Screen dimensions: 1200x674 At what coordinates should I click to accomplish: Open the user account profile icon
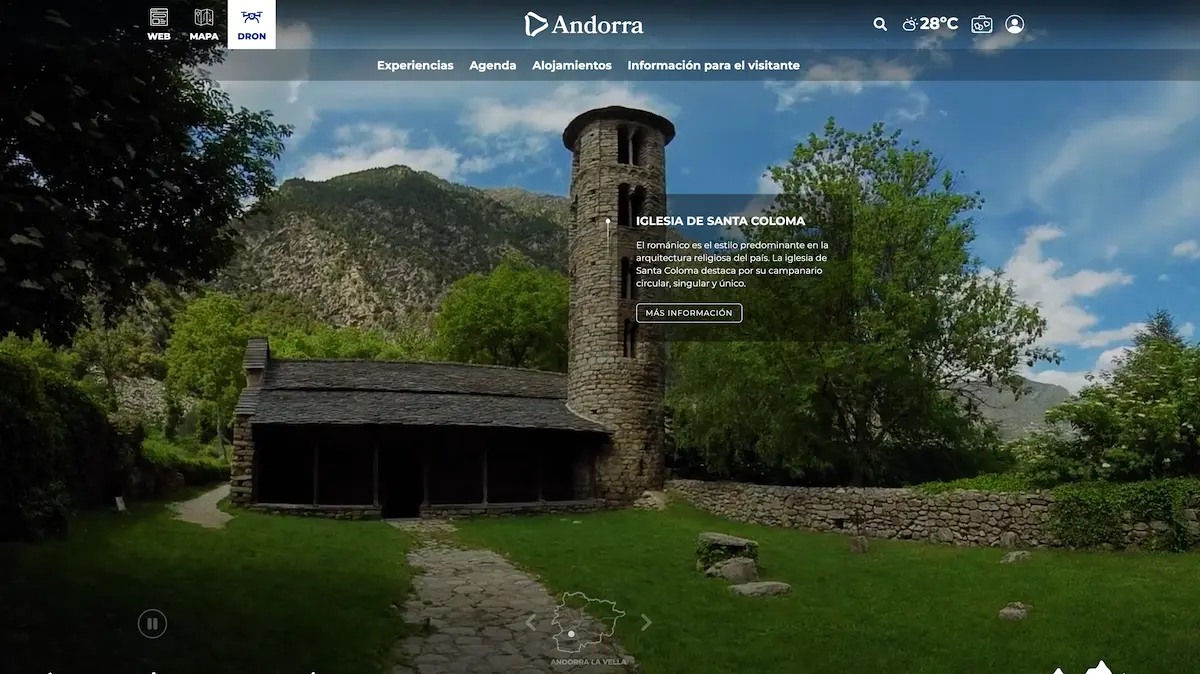(1016, 23)
